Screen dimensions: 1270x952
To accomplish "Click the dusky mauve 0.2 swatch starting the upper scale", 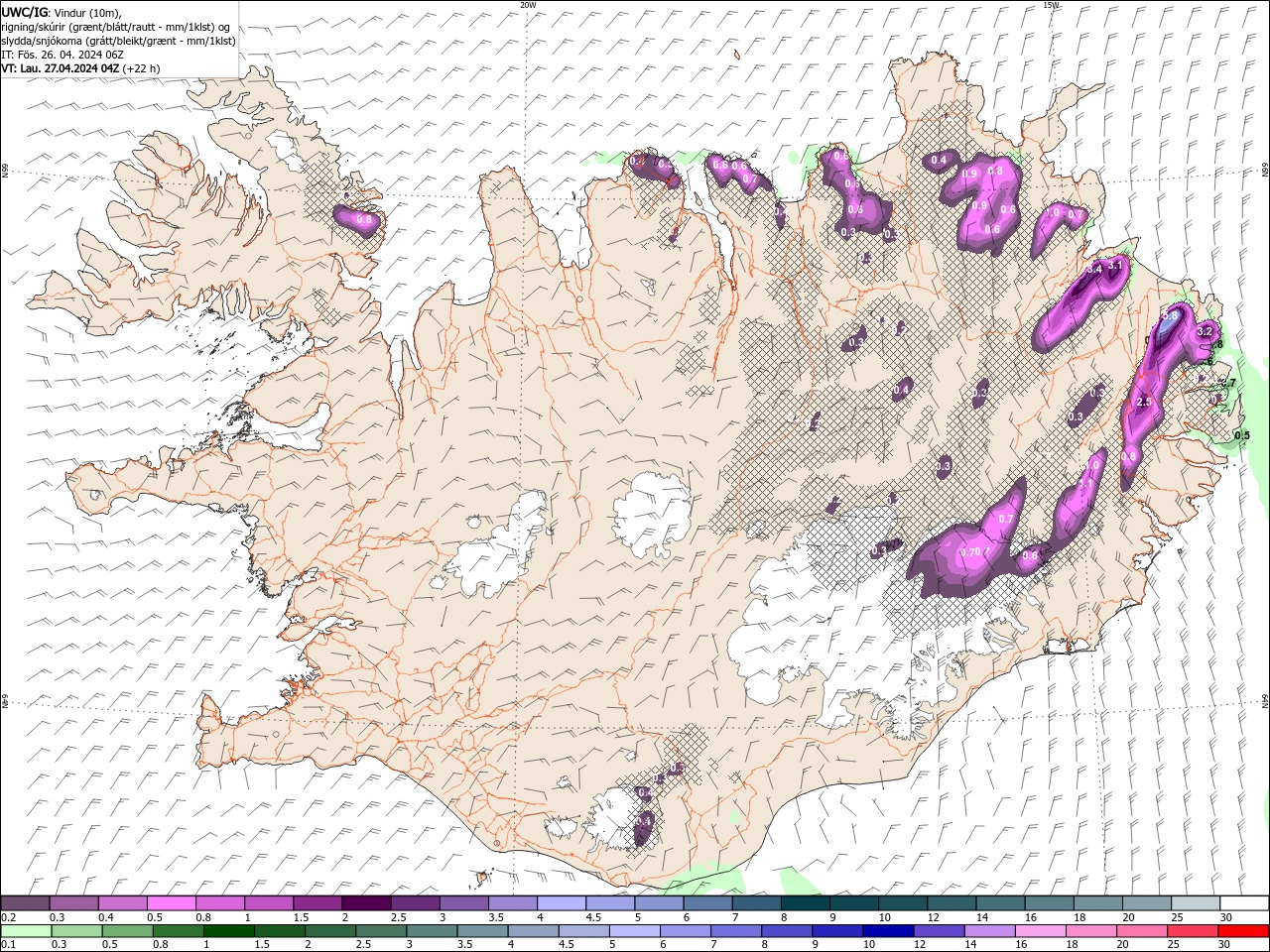I will (x=26, y=903).
